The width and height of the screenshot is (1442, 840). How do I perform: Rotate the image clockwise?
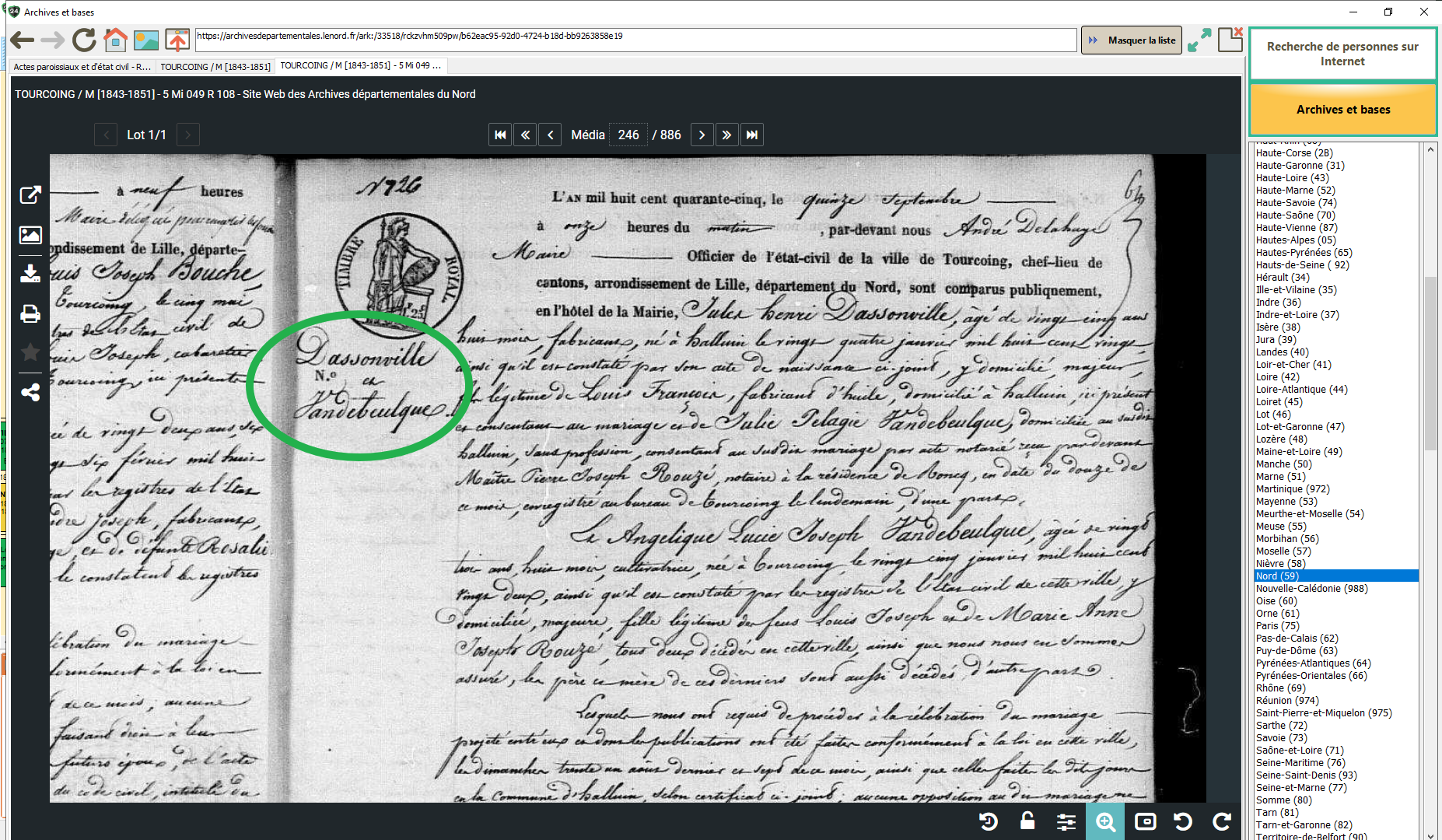coord(1222,821)
